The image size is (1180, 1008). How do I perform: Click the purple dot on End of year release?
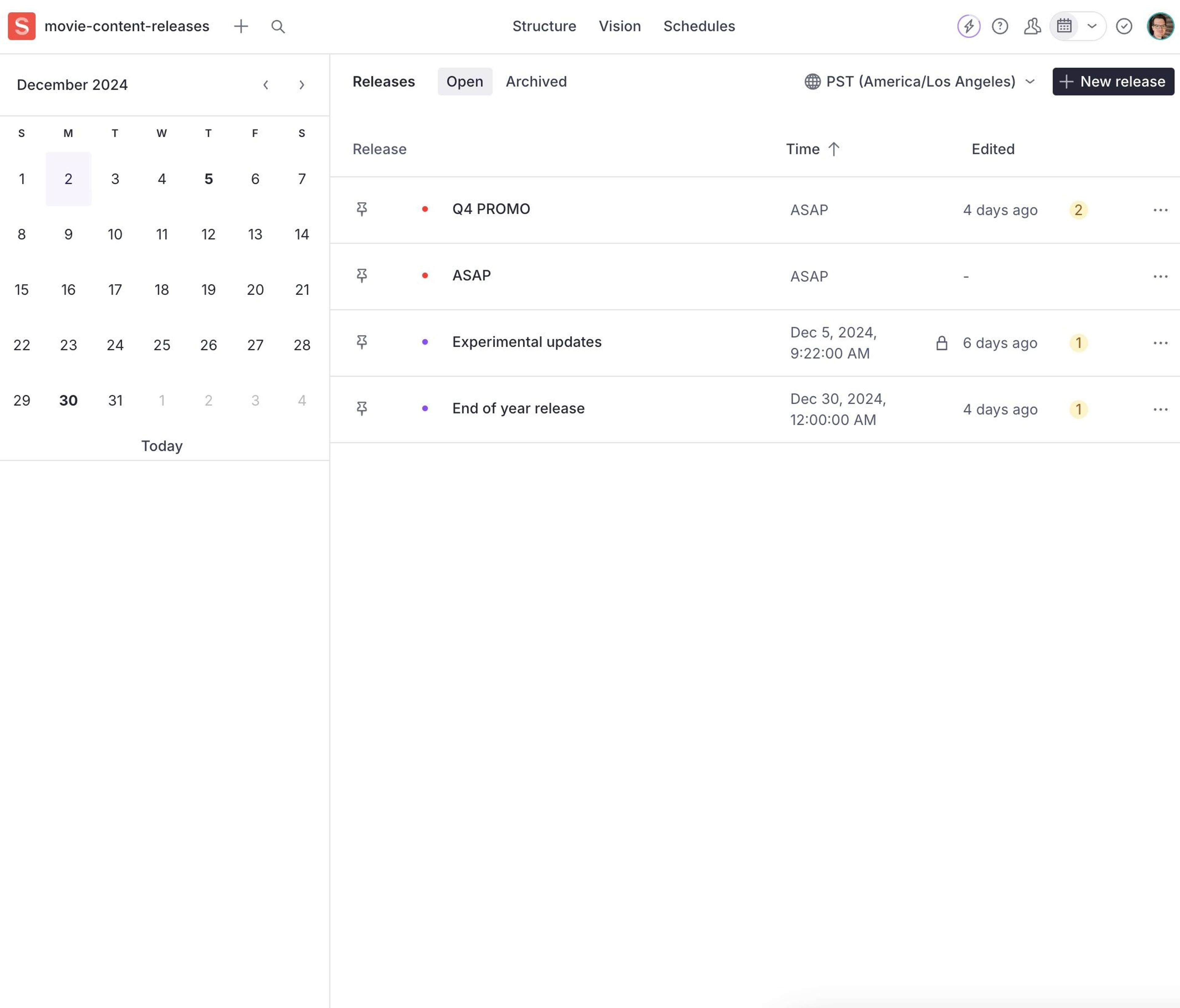tap(425, 408)
